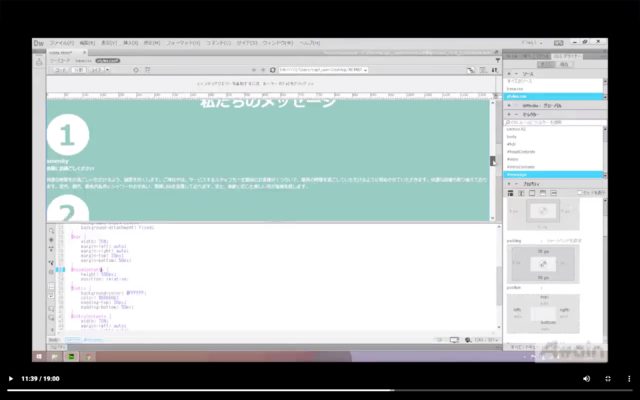Toggle the セットを表示 checkbox
The height and width of the screenshot is (400, 640).
coord(580,193)
